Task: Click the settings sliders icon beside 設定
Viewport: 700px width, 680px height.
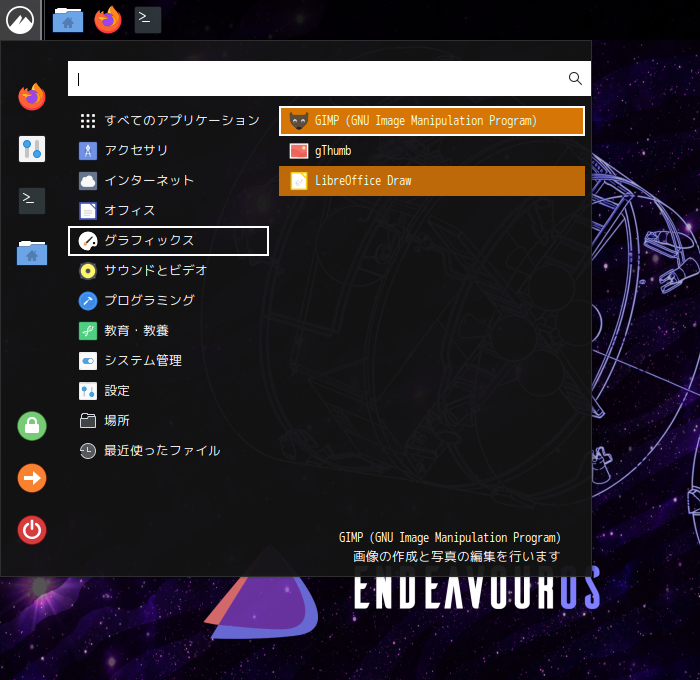Action: coord(88,391)
